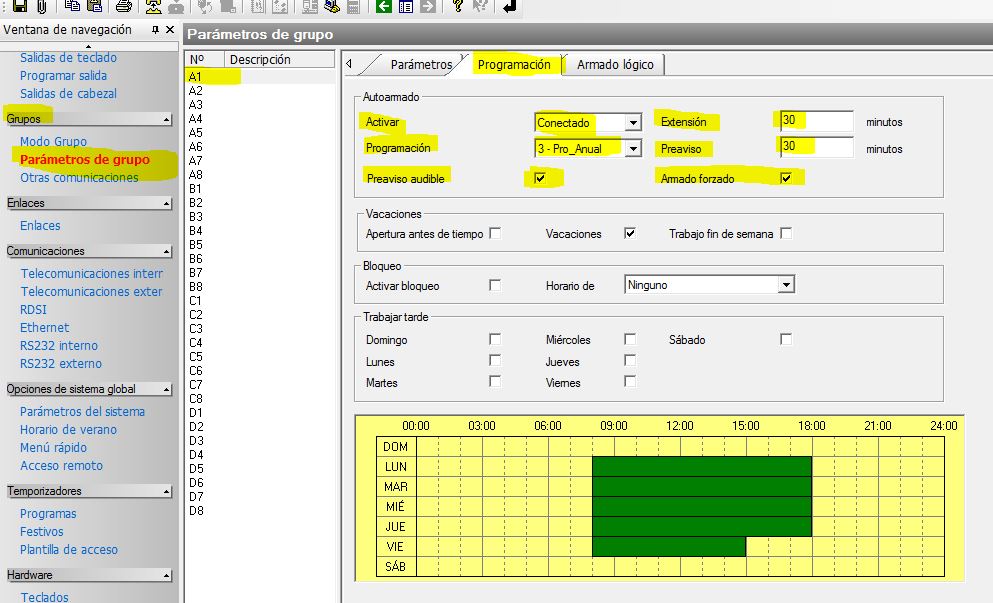
Task: Uncheck the Vacaciones checkbox
Action: [x=629, y=233]
